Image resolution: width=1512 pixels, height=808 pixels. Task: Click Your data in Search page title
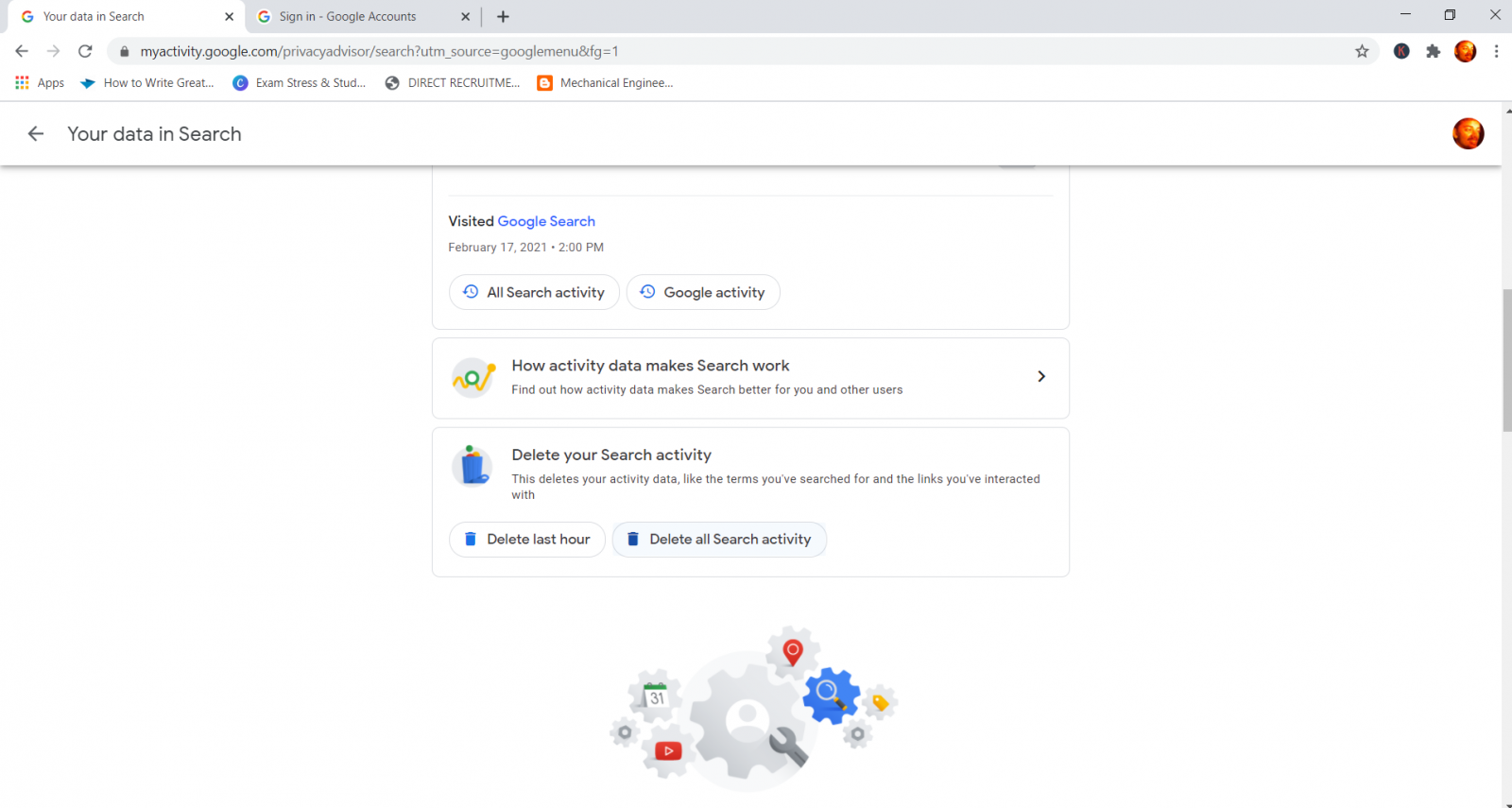tap(154, 134)
